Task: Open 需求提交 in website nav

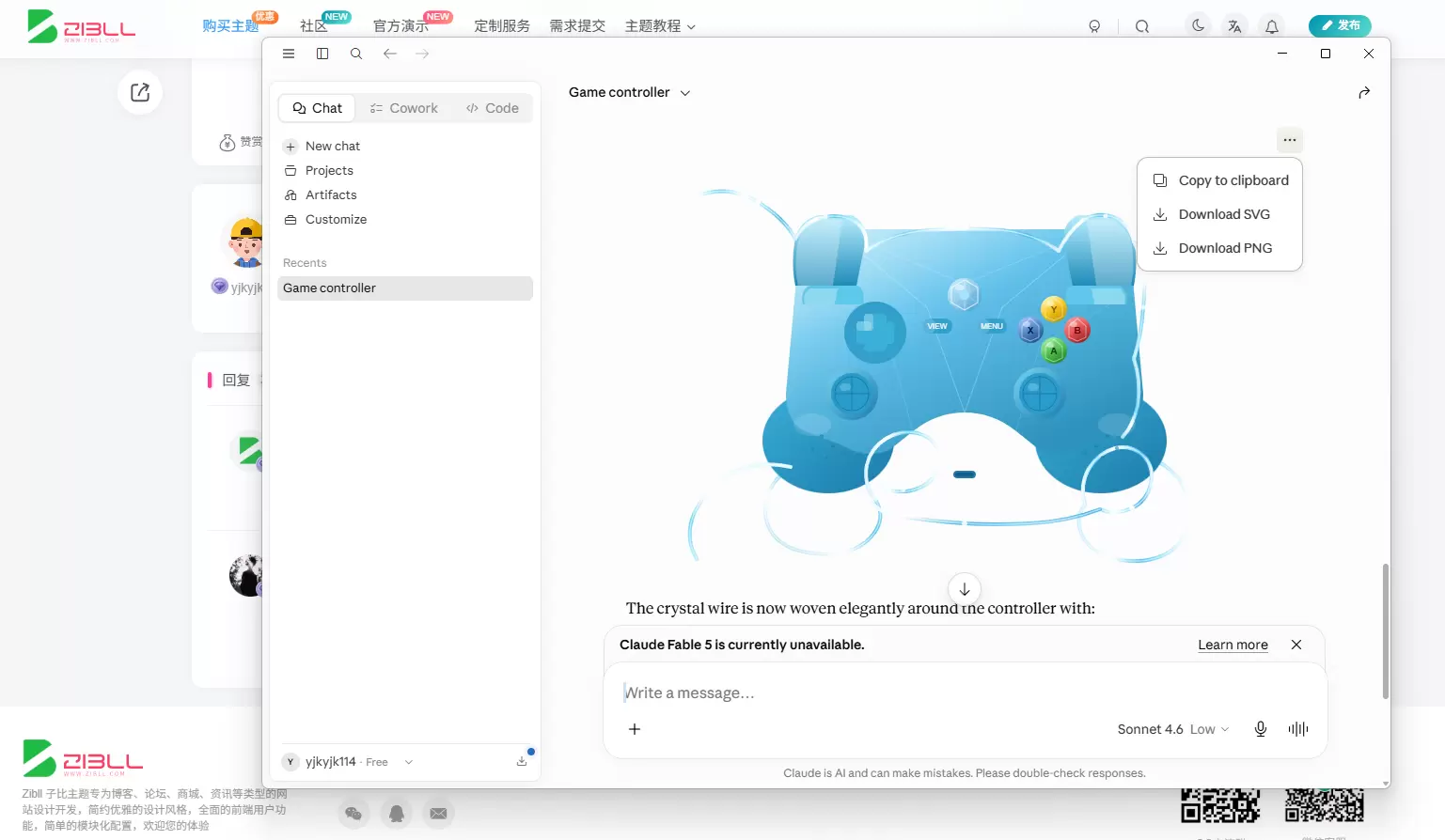Action: pyautogui.click(x=577, y=26)
